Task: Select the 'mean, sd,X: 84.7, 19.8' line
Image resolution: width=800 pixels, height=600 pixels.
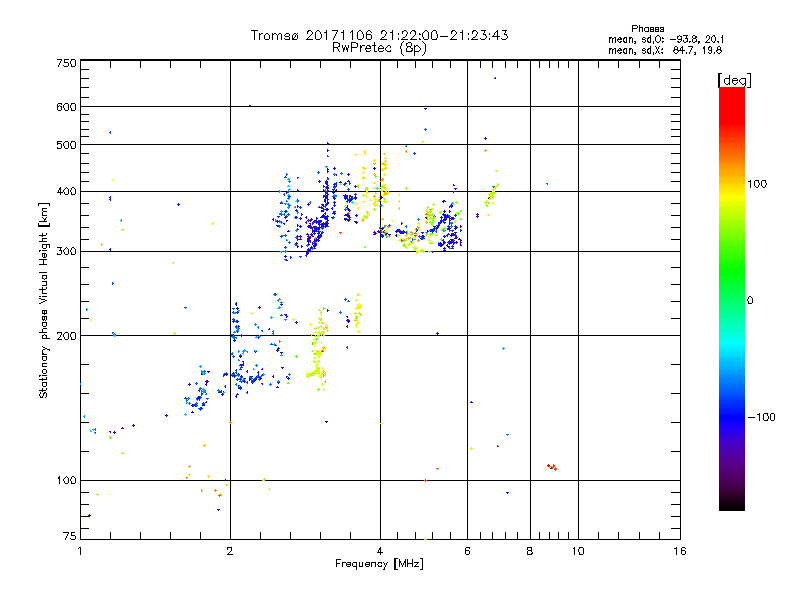Action: click(665, 50)
